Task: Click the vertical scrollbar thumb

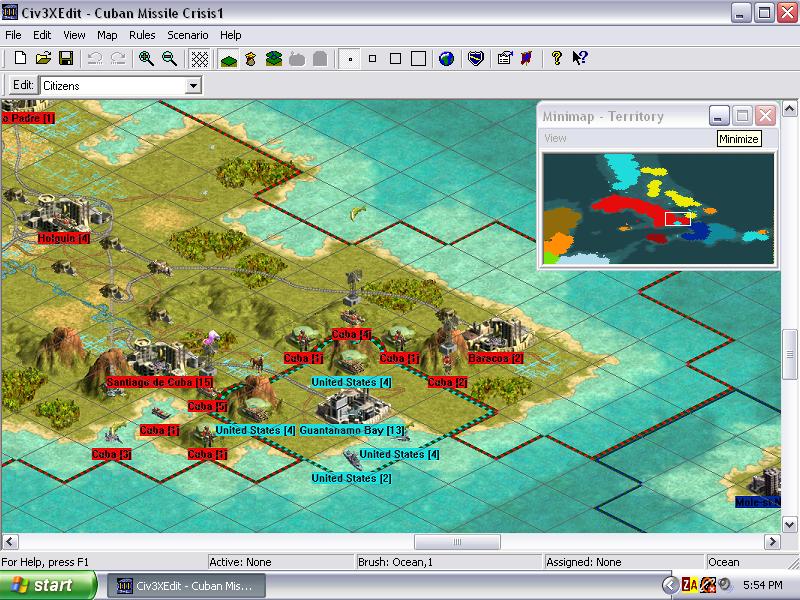Action: (789, 355)
